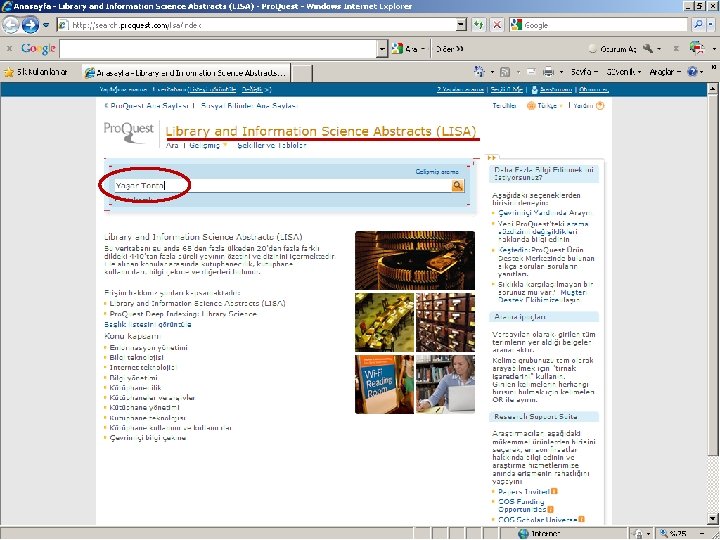This screenshot has height=540, width=720.
Task: Click the magnifier beside the Google search box
Action: (x=698, y=25)
